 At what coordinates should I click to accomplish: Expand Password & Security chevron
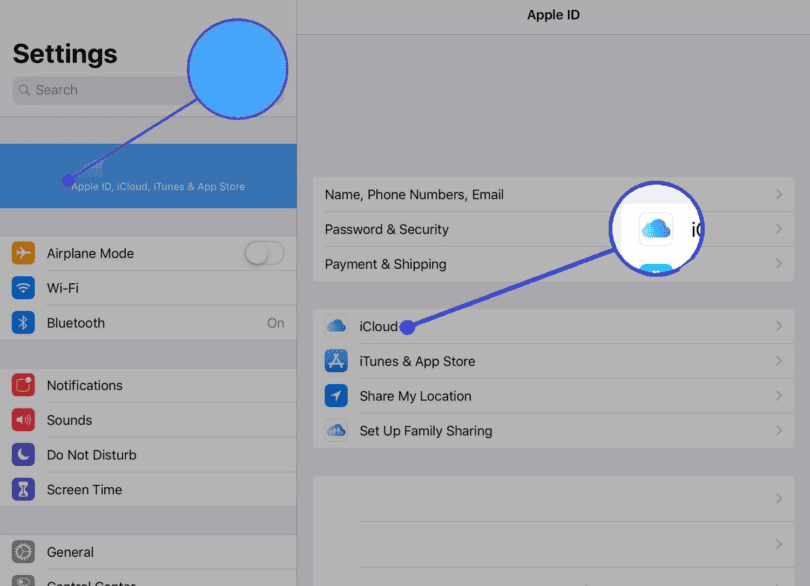click(778, 229)
